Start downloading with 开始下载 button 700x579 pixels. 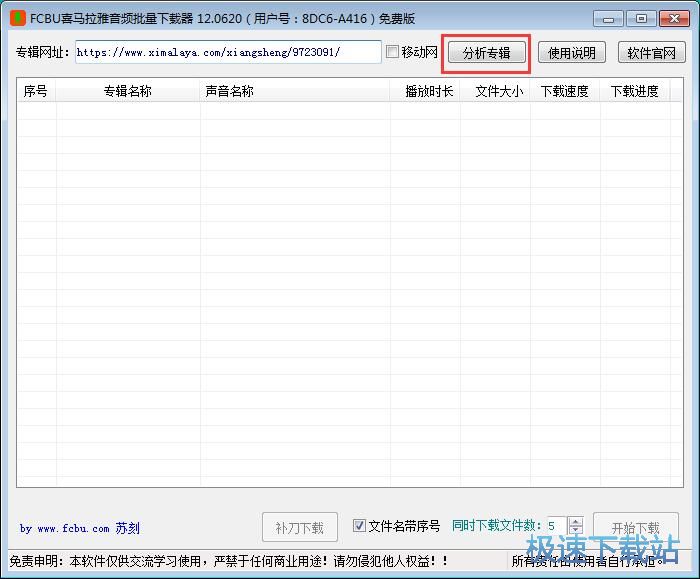pos(636,527)
